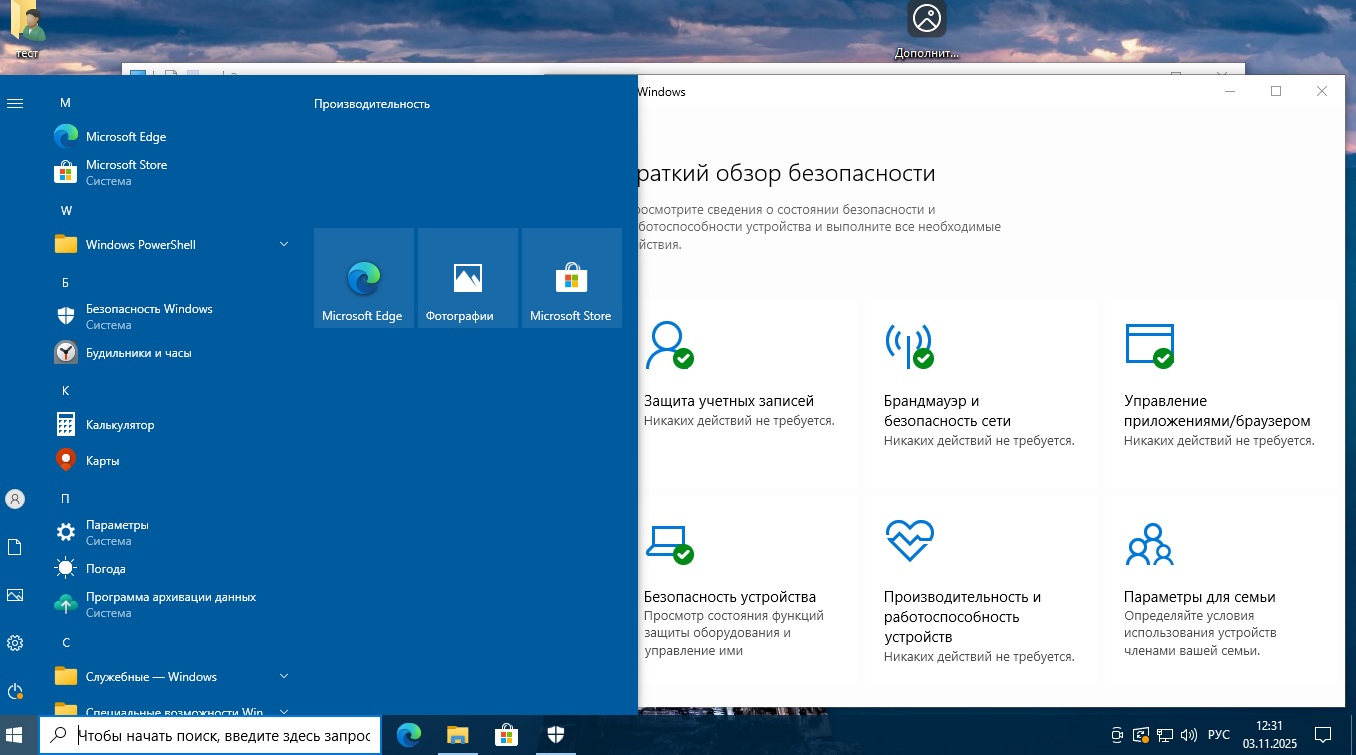Open Documents from the Start menu rail
The height and width of the screenshot is (755, 1356).
(15, 547)
